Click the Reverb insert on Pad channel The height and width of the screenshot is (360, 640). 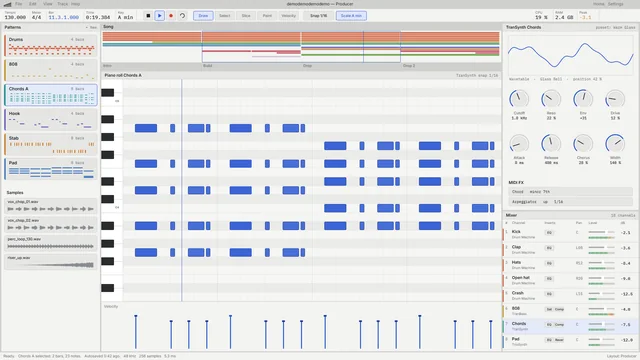point(559,340)
